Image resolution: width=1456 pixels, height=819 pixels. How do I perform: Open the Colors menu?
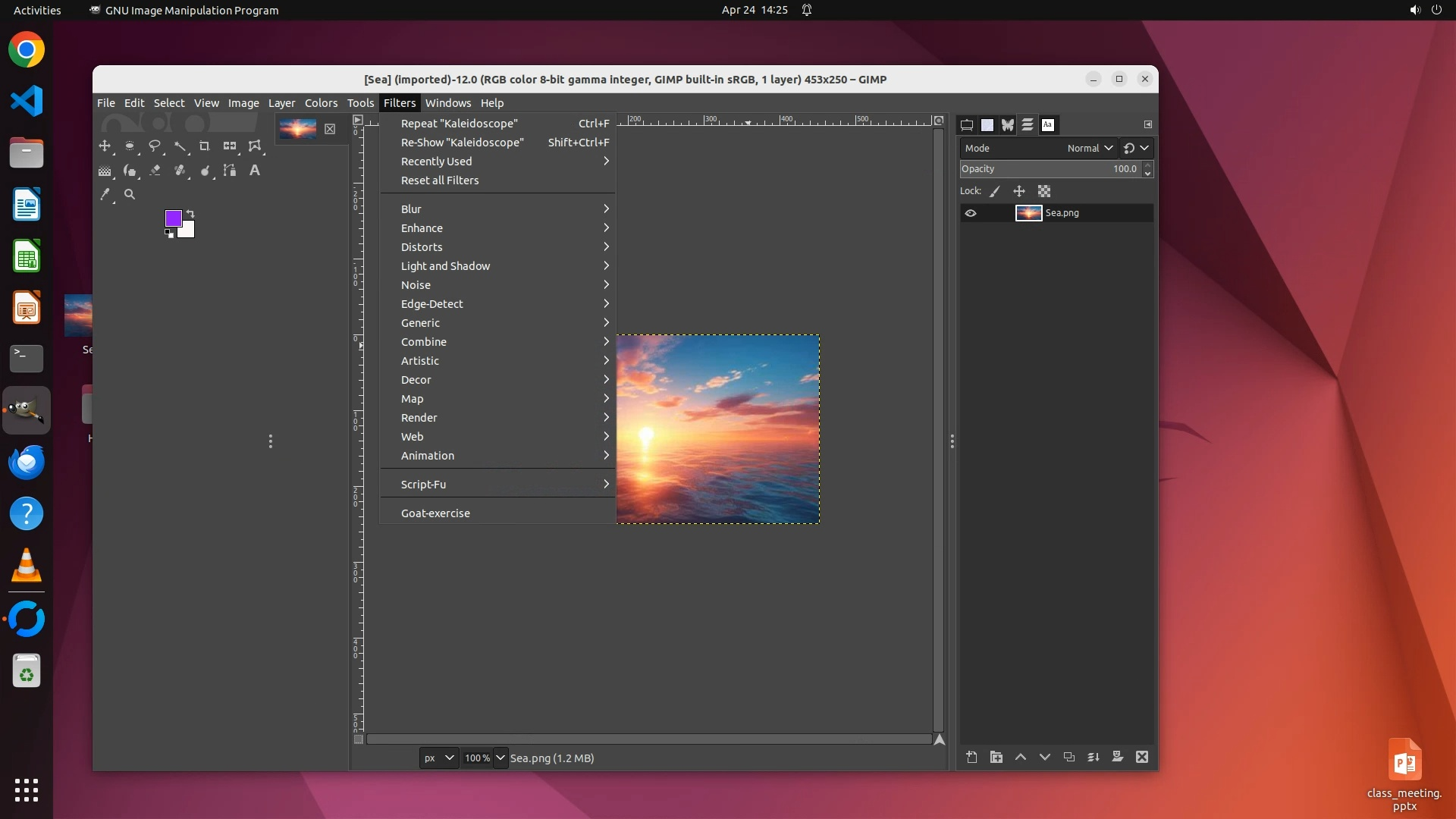coord(321,103)
